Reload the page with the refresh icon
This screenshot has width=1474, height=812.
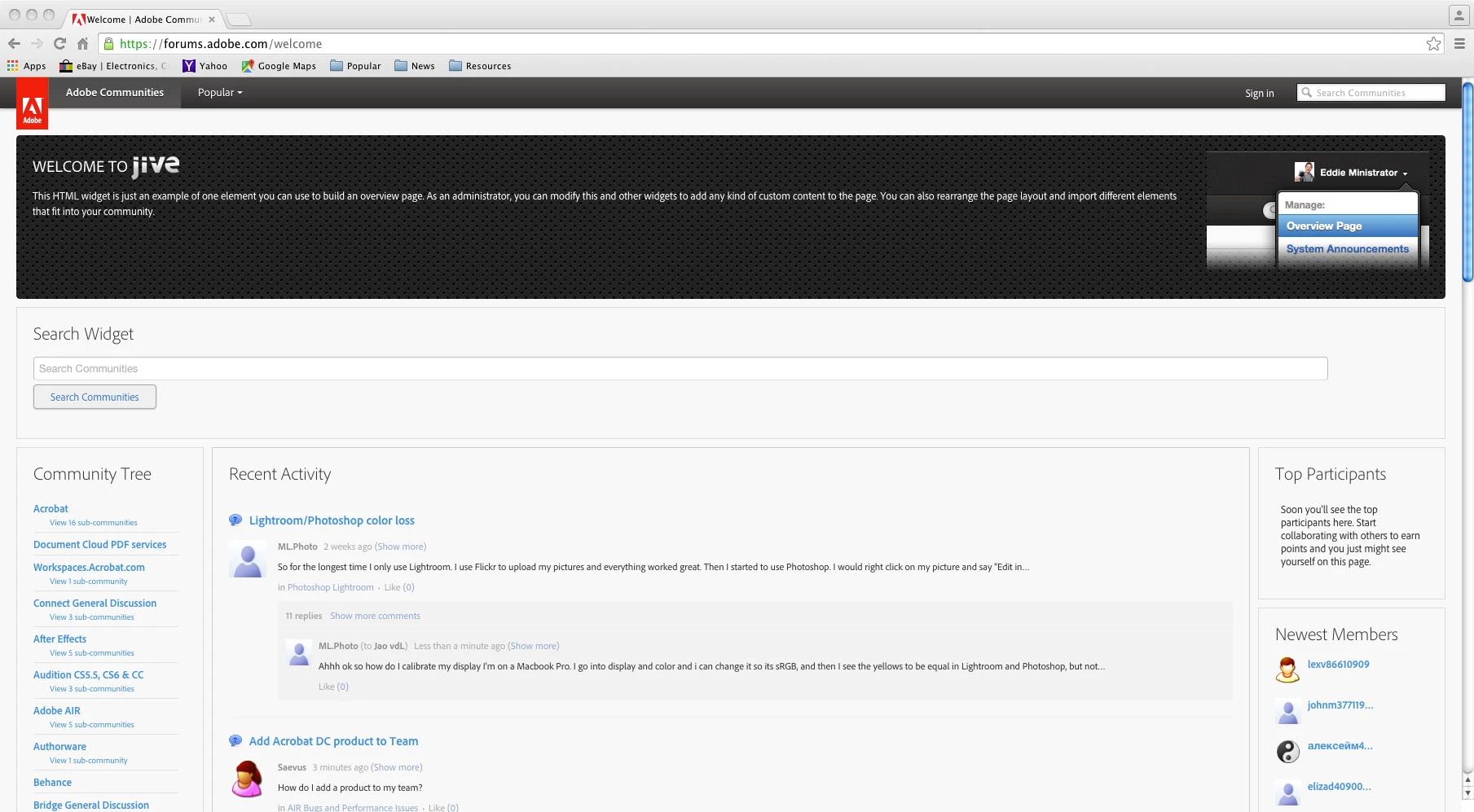[59, 44]
